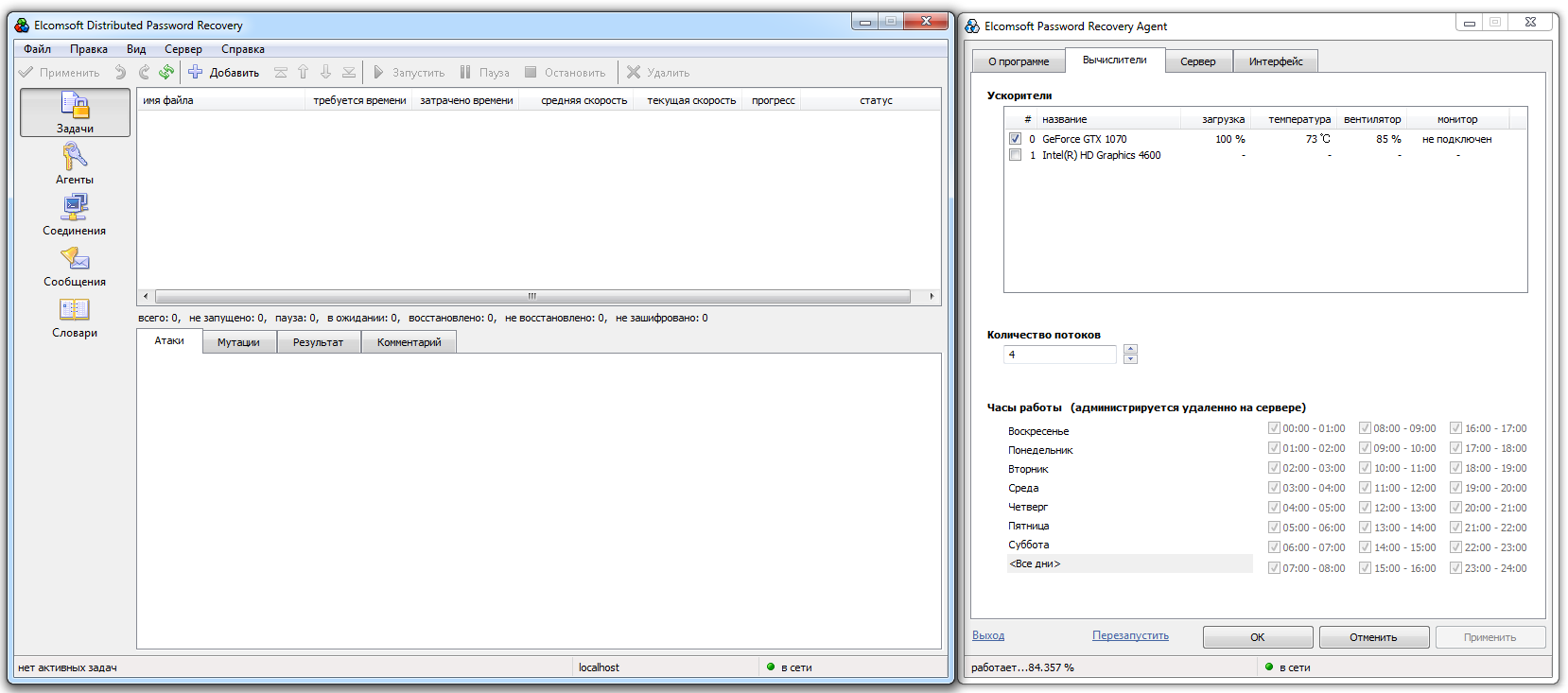Switch to the Интерфейс tab in the Agent window

click(1276, 61)
